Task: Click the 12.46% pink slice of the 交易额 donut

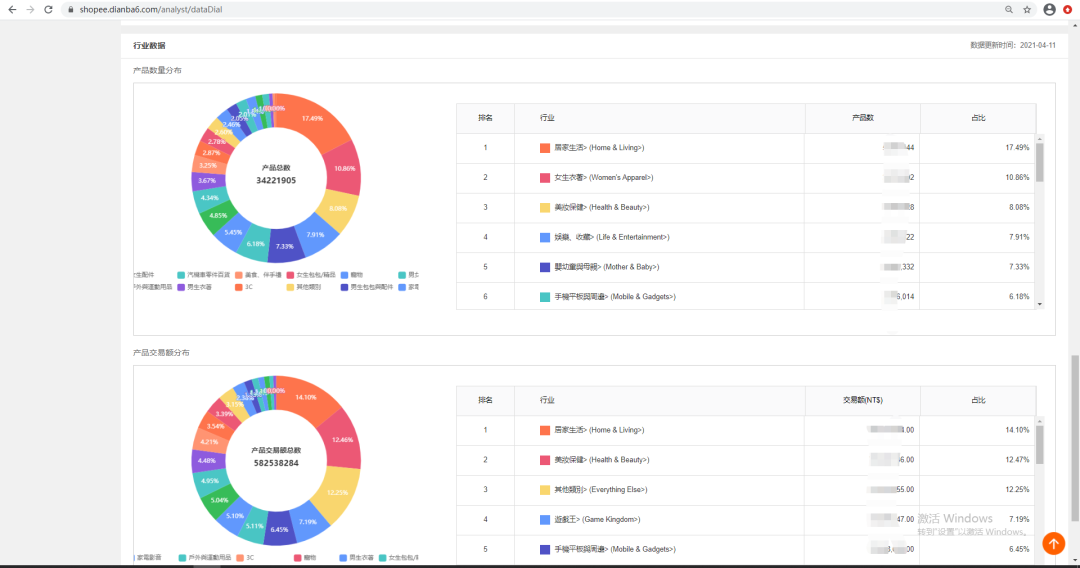Action: [x=342, y=439]
